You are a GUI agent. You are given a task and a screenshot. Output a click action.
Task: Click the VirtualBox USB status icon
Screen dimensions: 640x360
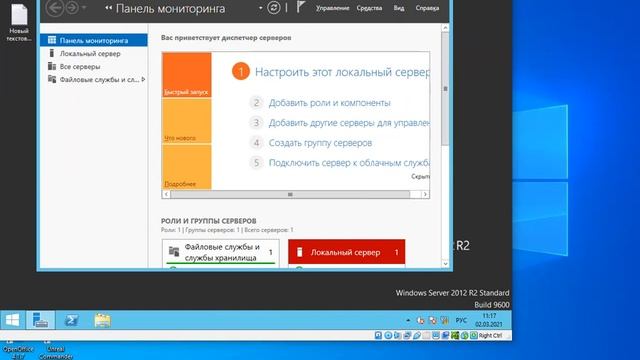point(417,336)
